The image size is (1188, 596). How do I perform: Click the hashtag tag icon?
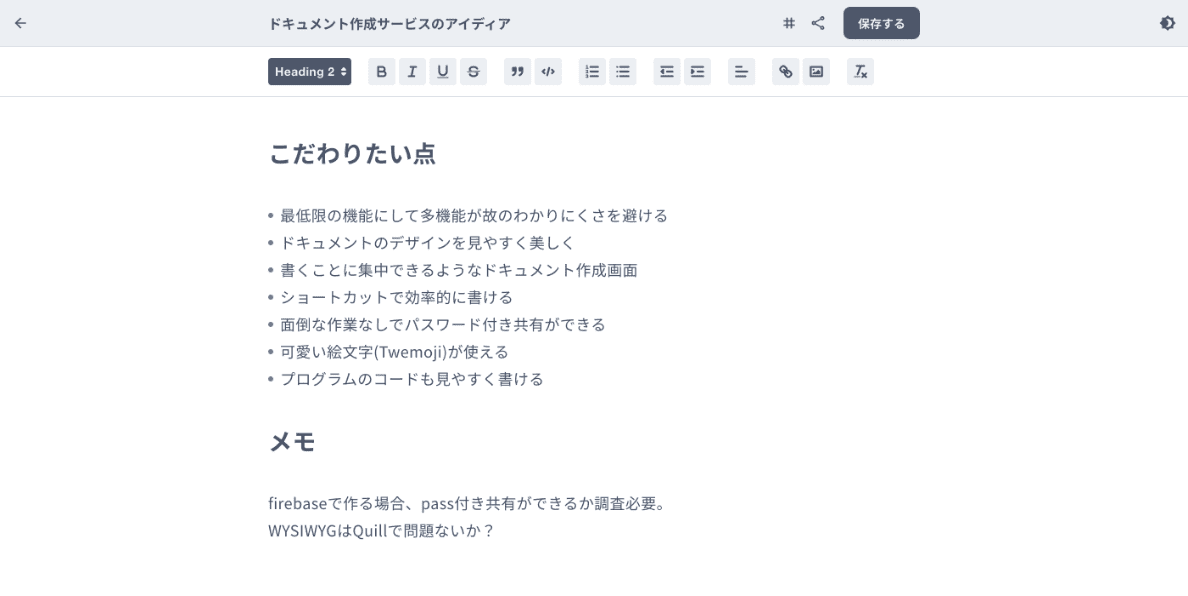[x=789, y=23]
